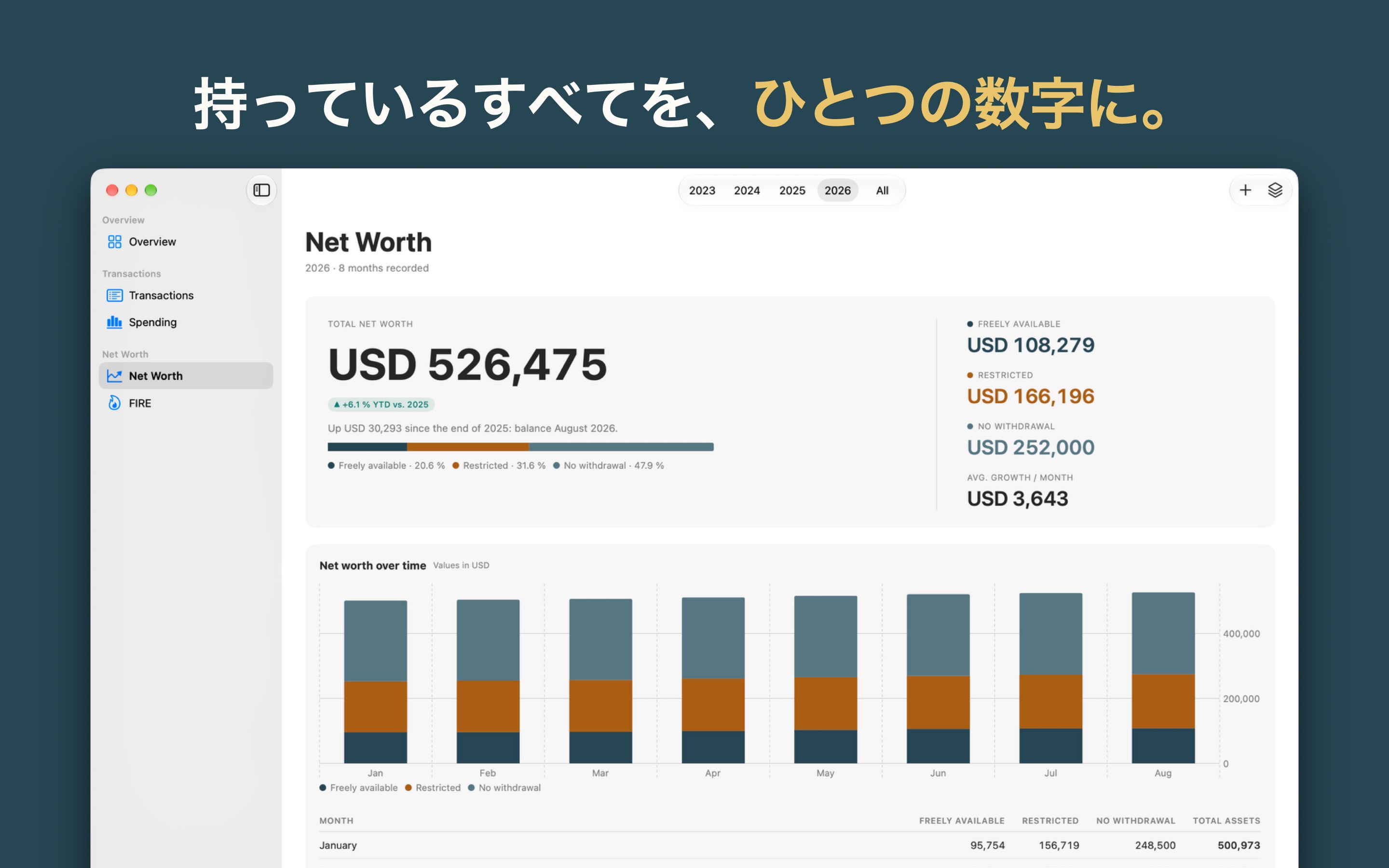Open the FIRE flame icon
This screenshot has height=868, width=1389.
coord(114,403)
